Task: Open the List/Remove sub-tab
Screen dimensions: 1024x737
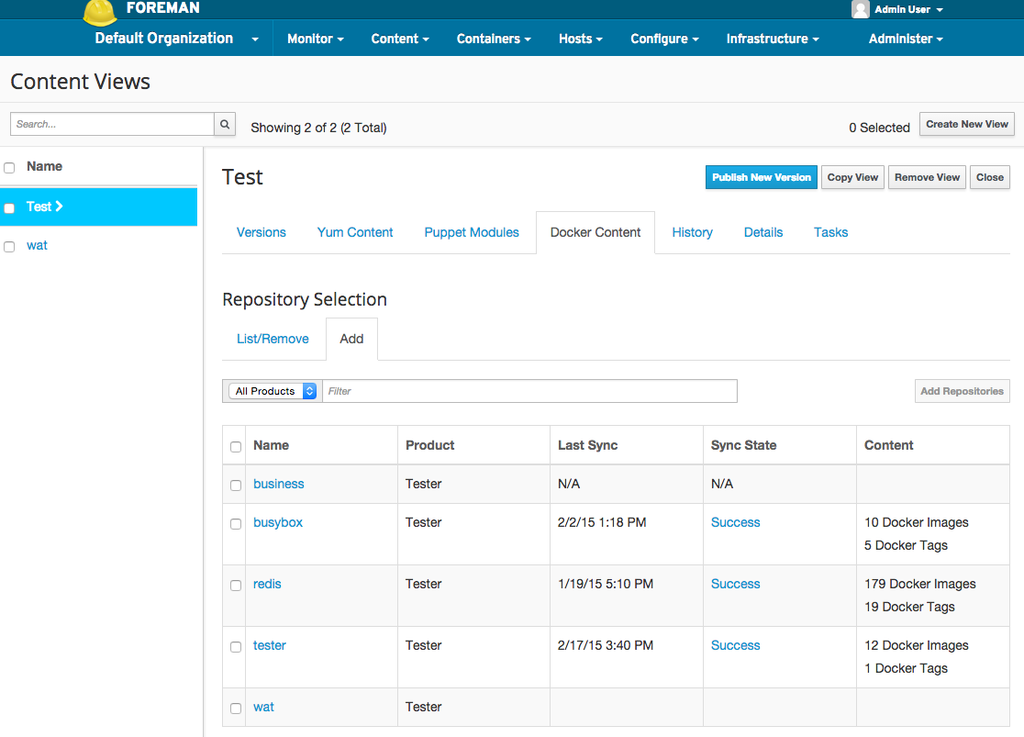Action: pyautogui.click(x=272, y=339)
